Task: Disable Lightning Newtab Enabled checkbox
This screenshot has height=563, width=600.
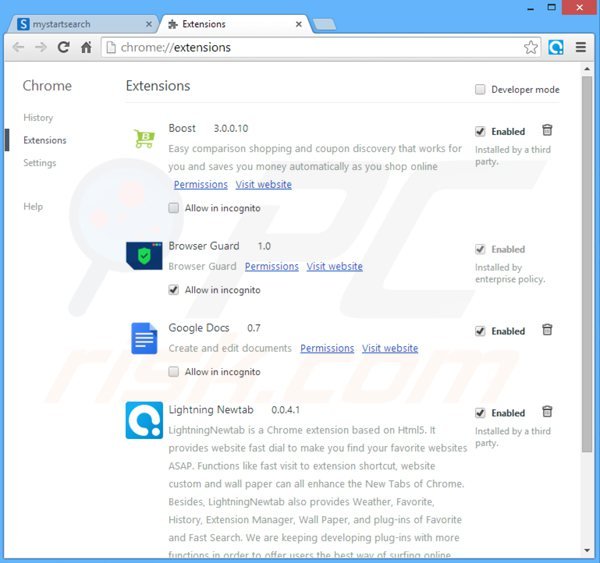Action: pos(480,413)
